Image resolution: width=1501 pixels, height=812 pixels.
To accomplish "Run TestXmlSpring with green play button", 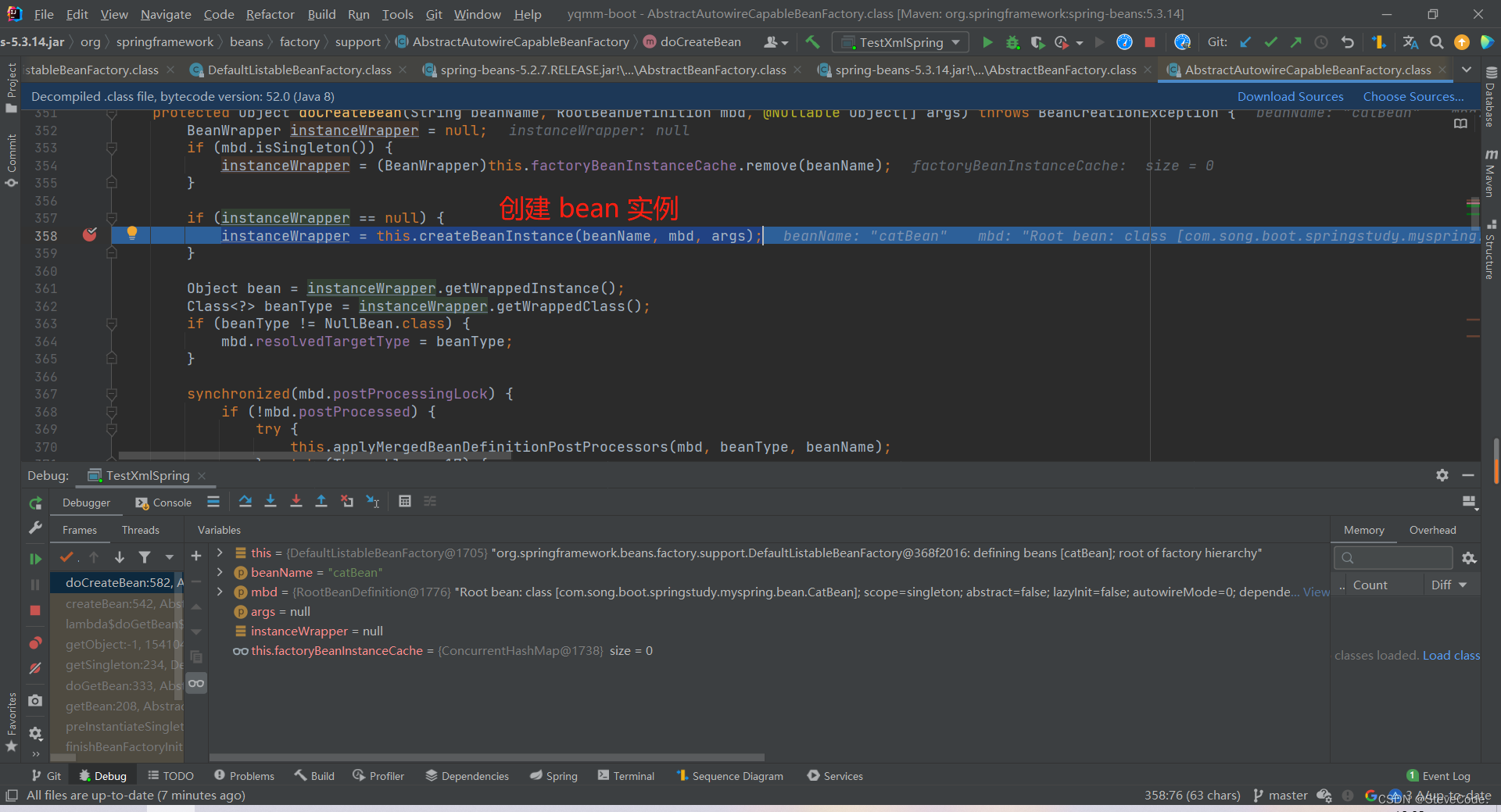I will tap(987, 42).
